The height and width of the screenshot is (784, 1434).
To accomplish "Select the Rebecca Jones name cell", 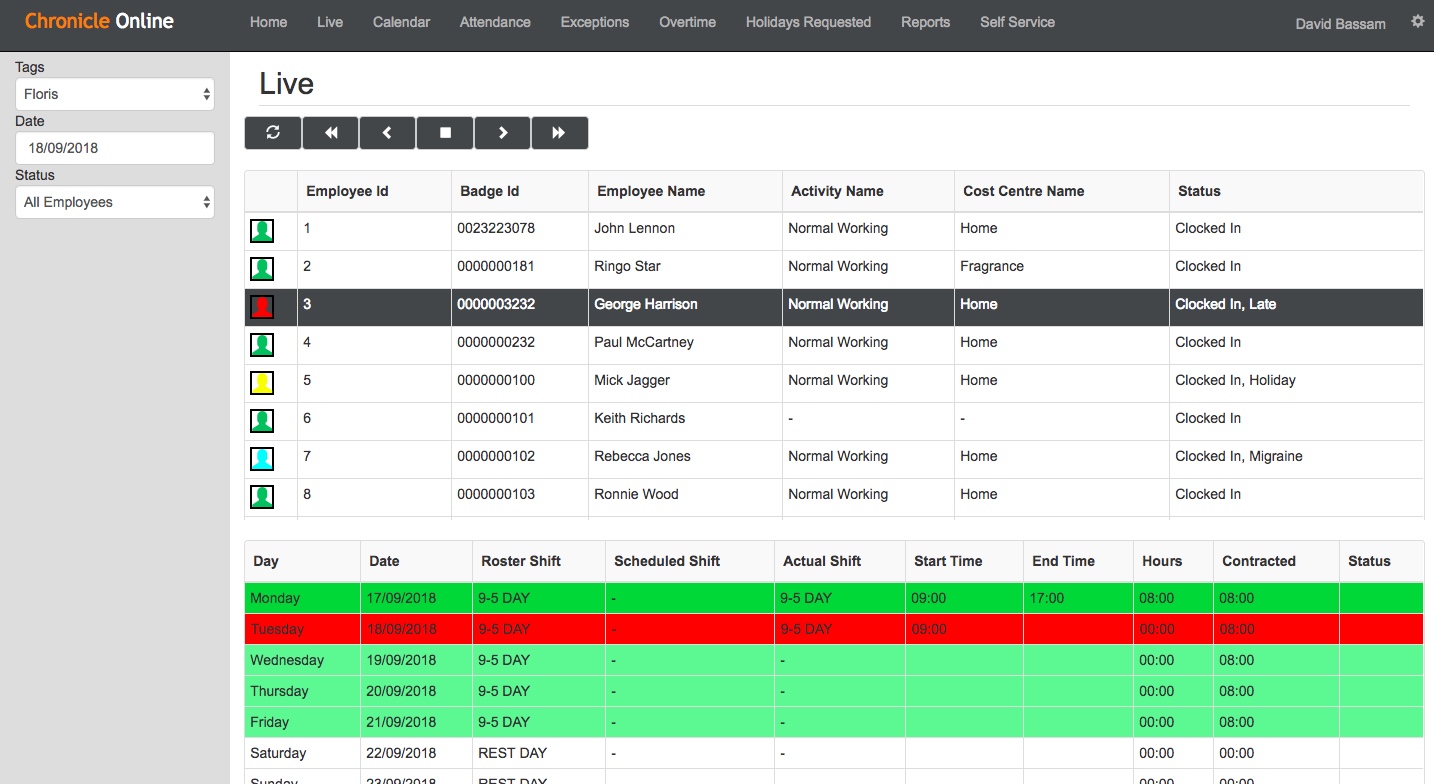I will tap(685, 457).
